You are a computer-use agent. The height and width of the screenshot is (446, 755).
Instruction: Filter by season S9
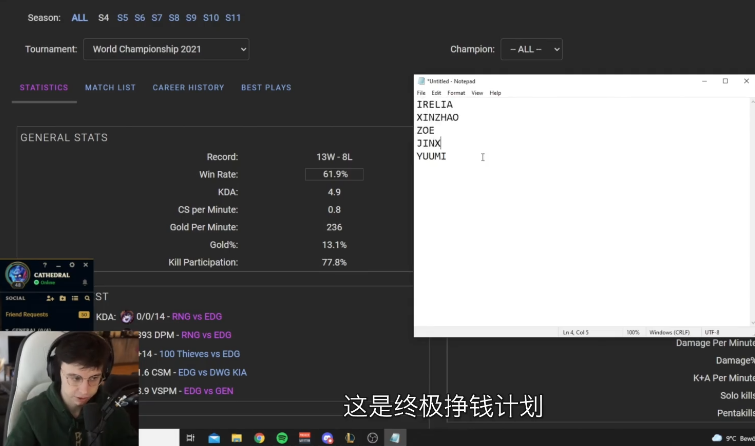click(191, 18)
